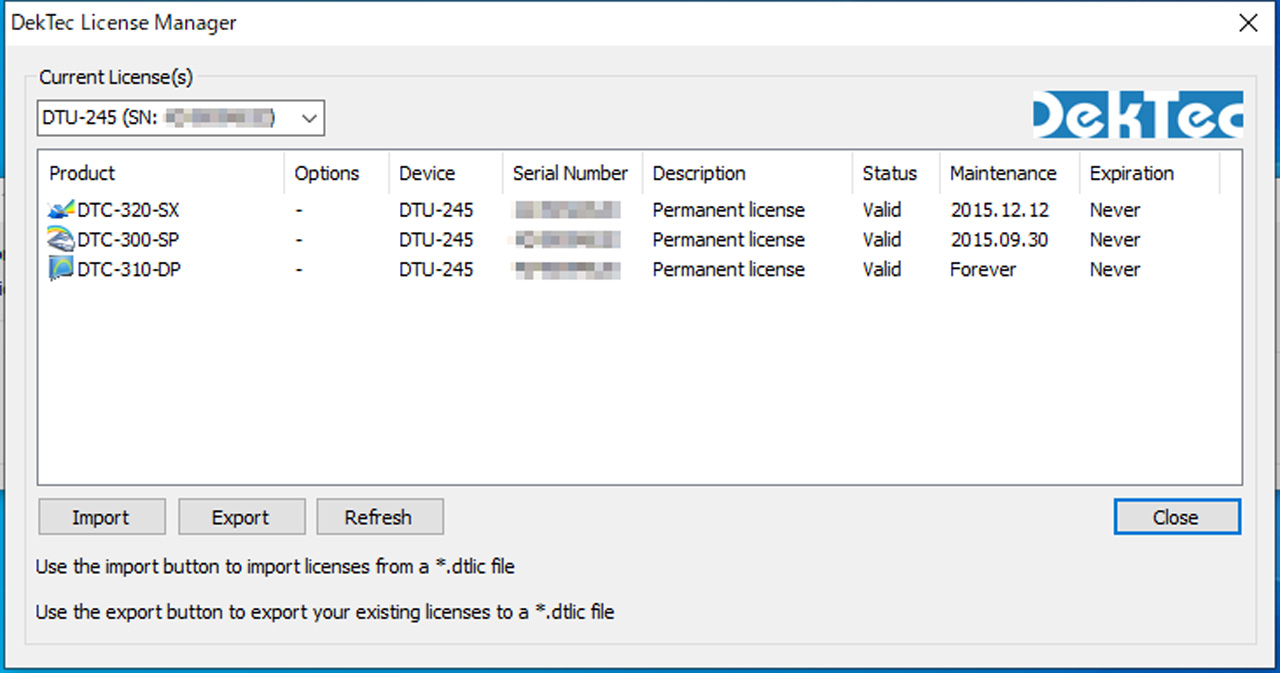Click the Close button at bottom right
The width and height of the screenshot is (1280, 673).
coord(1177,517)
